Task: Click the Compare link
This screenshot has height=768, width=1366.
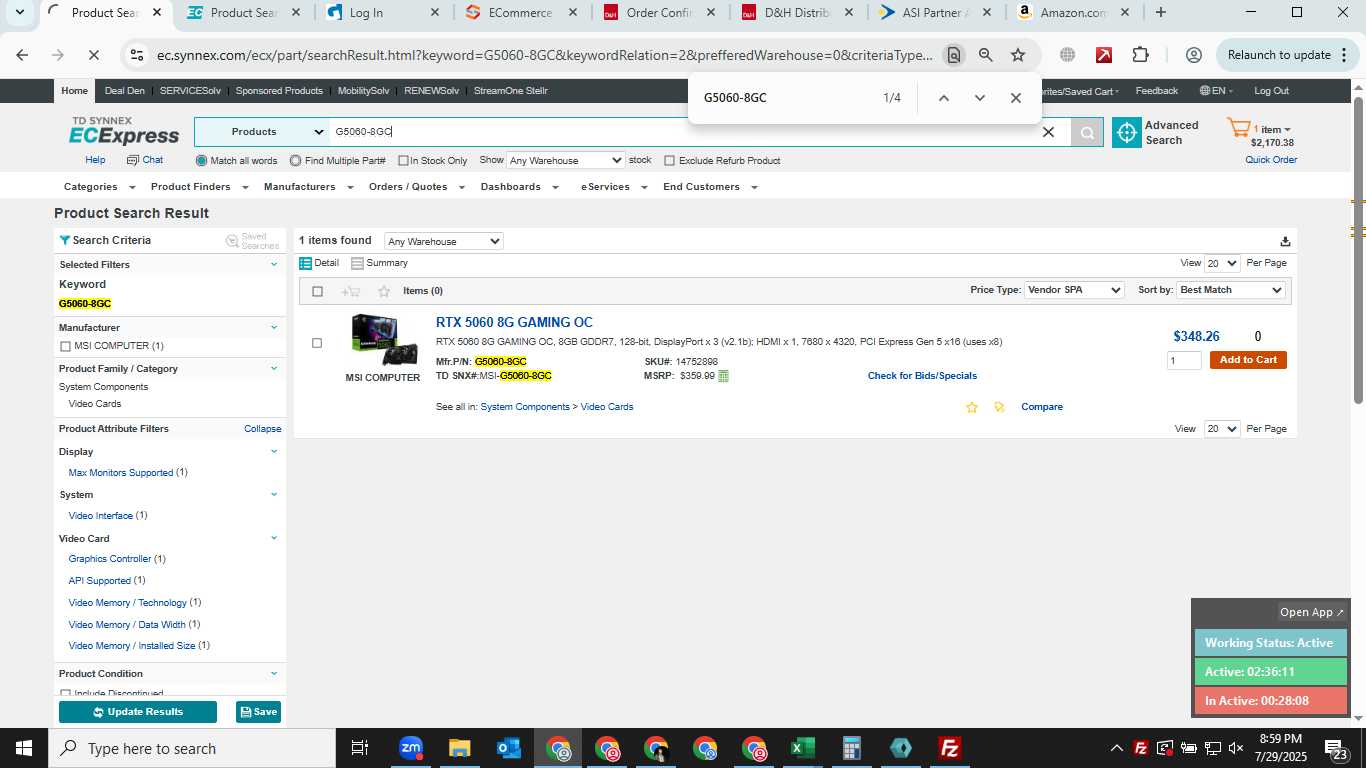Action: [1042, 407]
